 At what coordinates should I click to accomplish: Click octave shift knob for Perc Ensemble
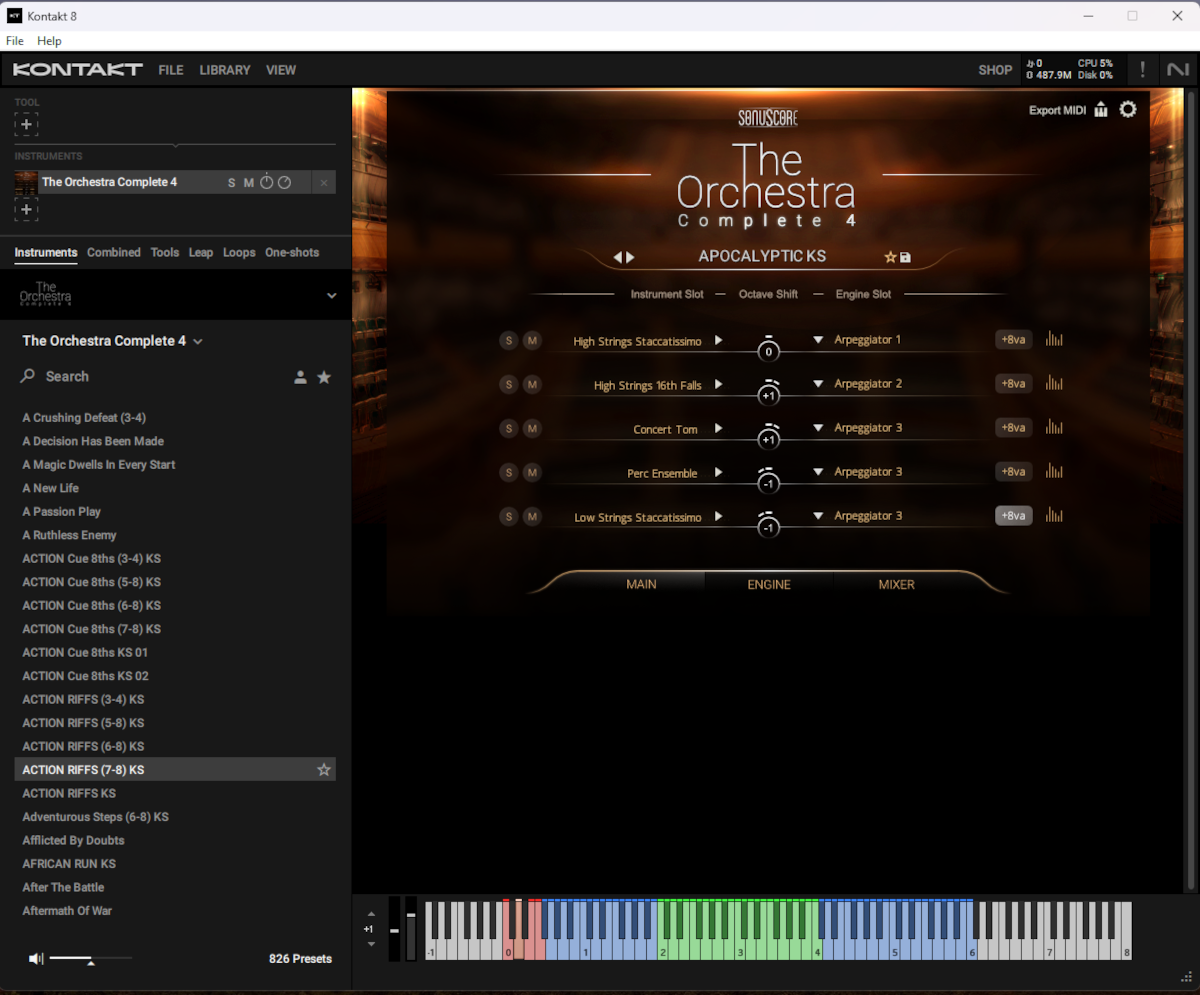click(768, 481)
